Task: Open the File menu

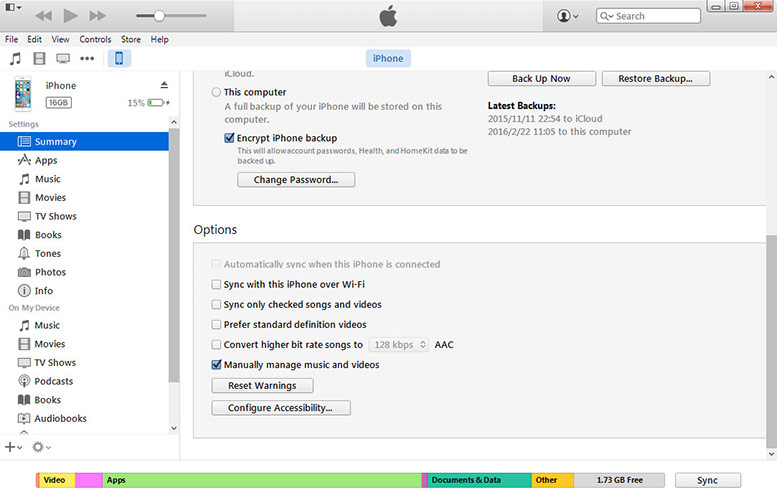Action: [x=11, y=39]
